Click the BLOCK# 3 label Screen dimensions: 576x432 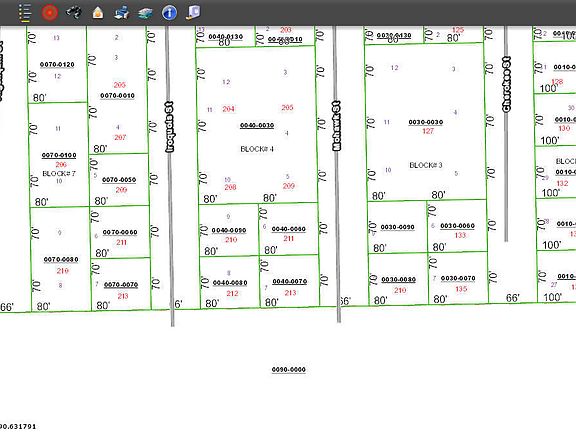pyautogui.click(x=426, y=165)
